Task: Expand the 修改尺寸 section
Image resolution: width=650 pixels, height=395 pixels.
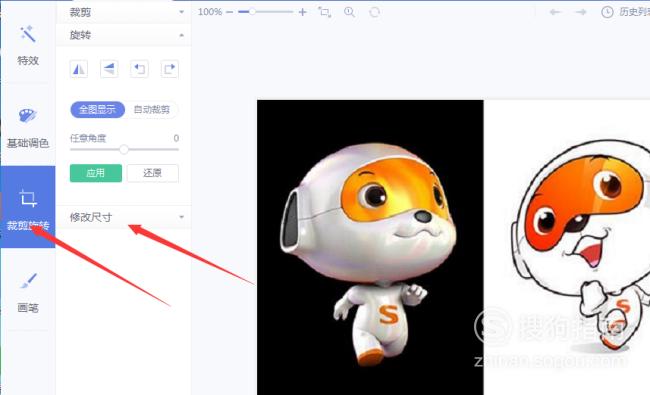Action: click(124, 217)
